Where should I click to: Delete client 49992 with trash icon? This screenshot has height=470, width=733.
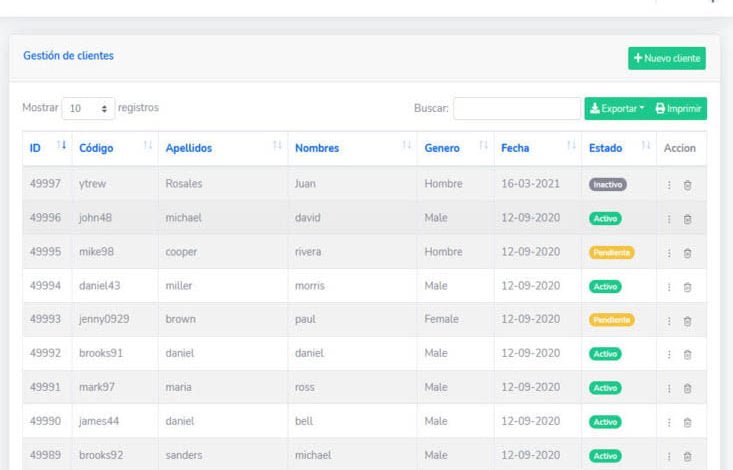point(687,354)
